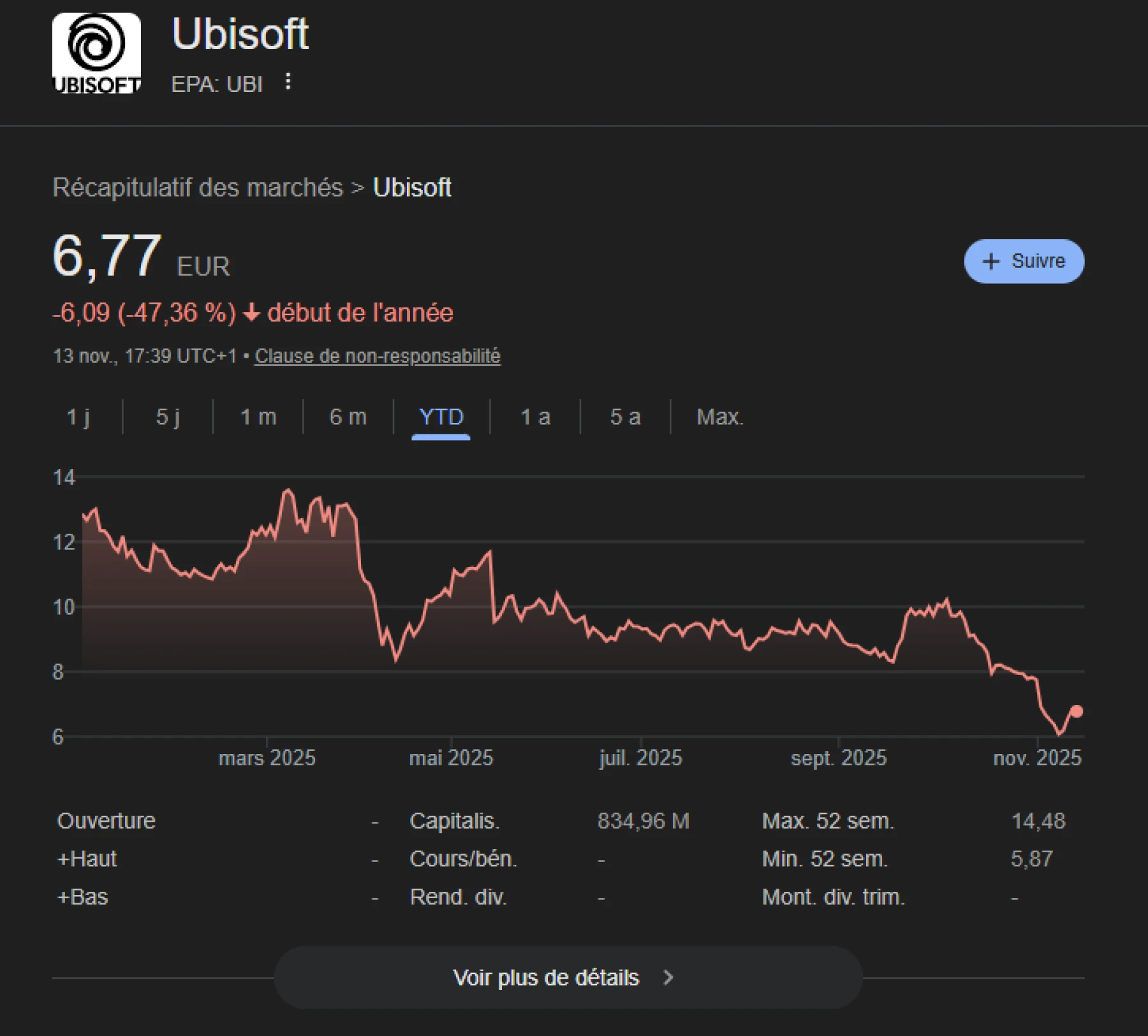Open Clause de non-responsabilité

[378, 356]
